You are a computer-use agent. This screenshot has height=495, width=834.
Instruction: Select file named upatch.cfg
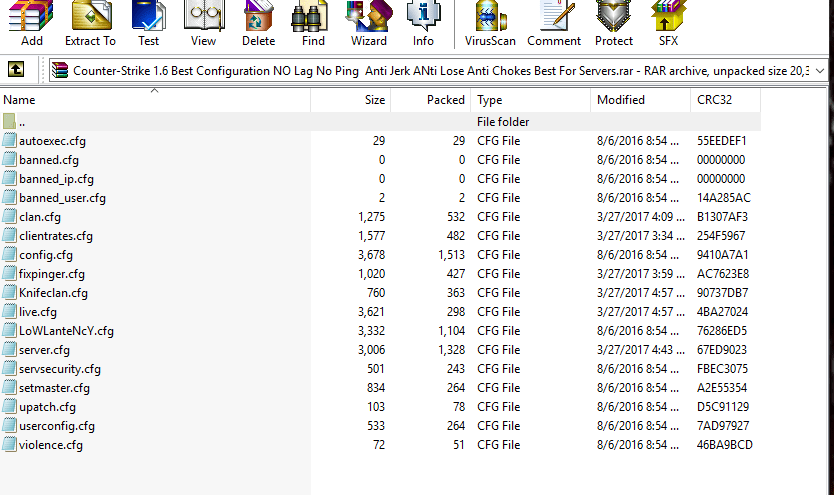click(x=47, y=407)
